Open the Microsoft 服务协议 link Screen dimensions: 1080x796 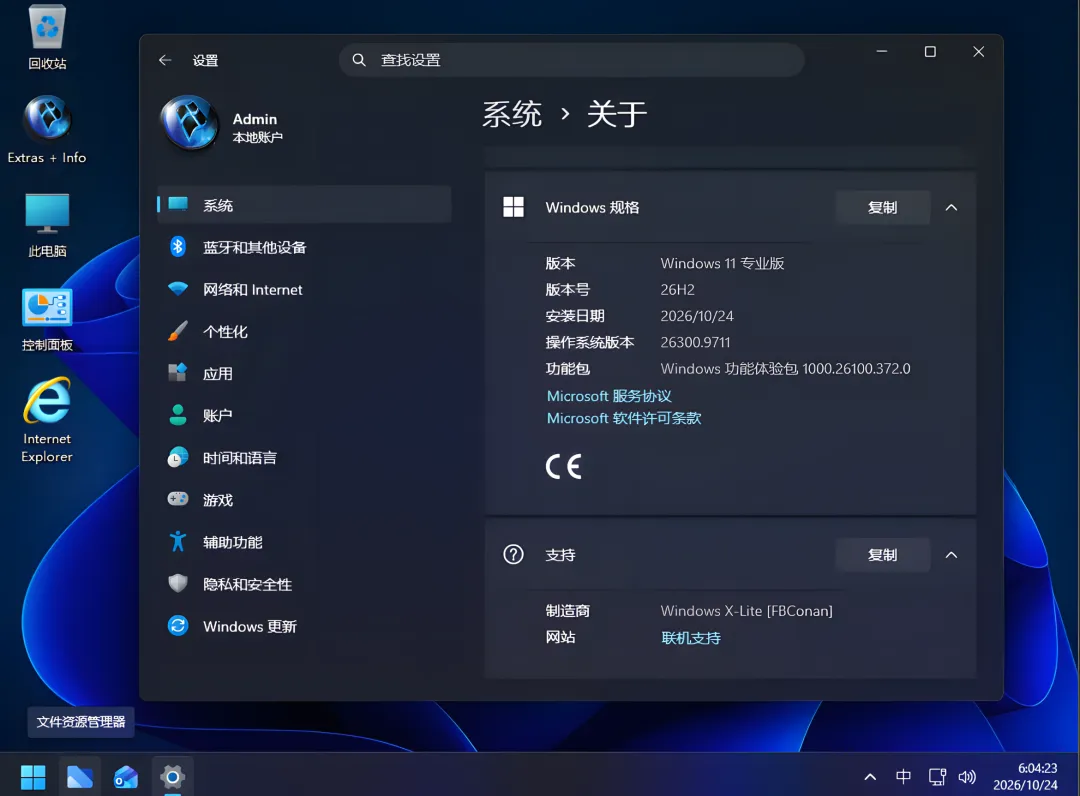[609, 396]
